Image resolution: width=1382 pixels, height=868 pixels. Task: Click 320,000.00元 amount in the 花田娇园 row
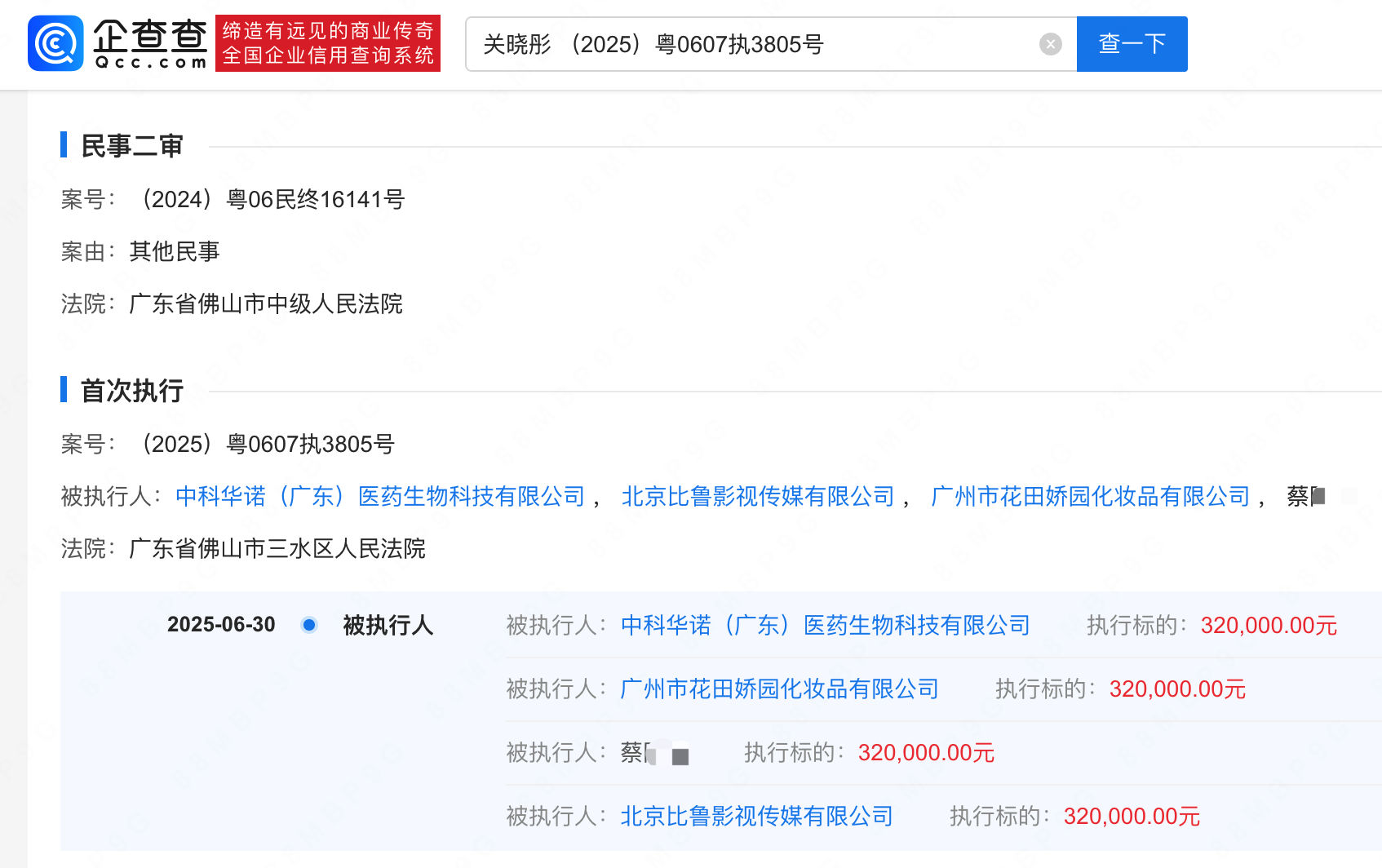(x=1177, y=689)
